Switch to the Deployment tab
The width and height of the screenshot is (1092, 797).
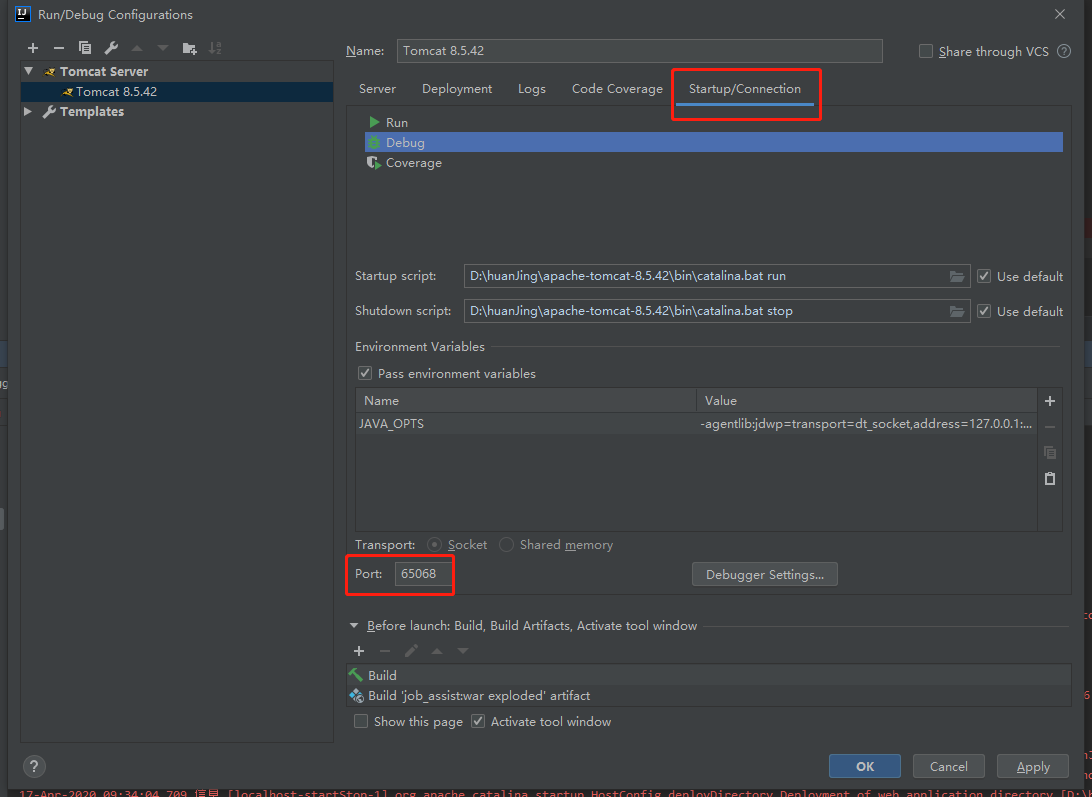(x=457, y=89)
